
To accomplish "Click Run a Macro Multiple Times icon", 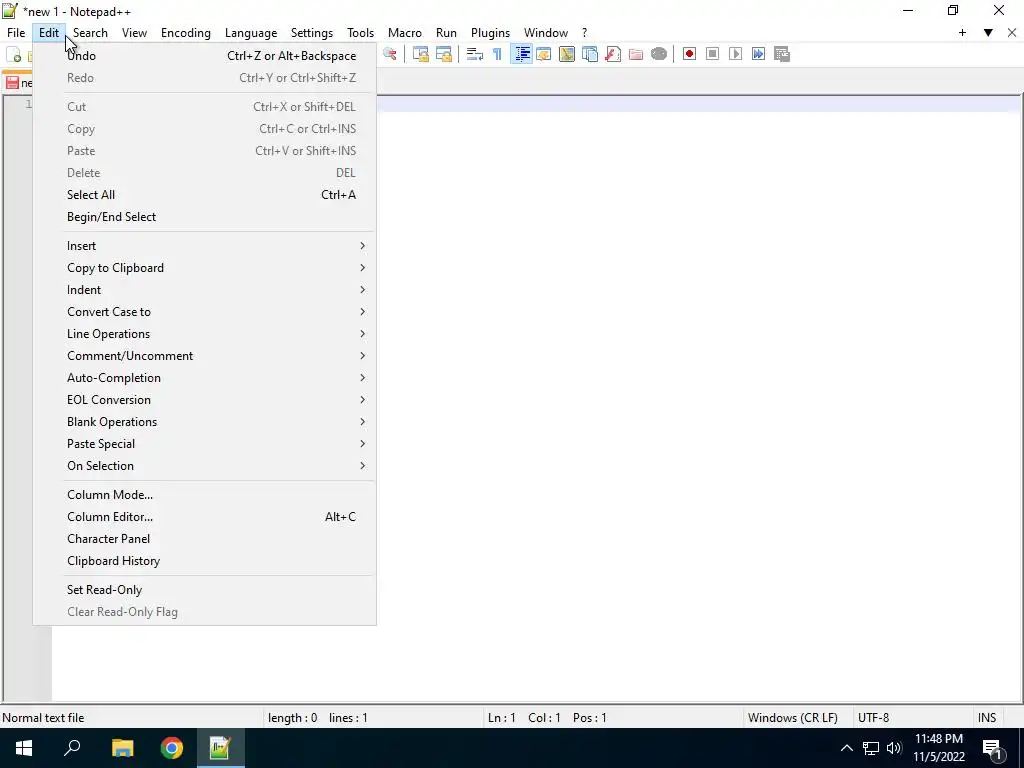I will point(758,54).
